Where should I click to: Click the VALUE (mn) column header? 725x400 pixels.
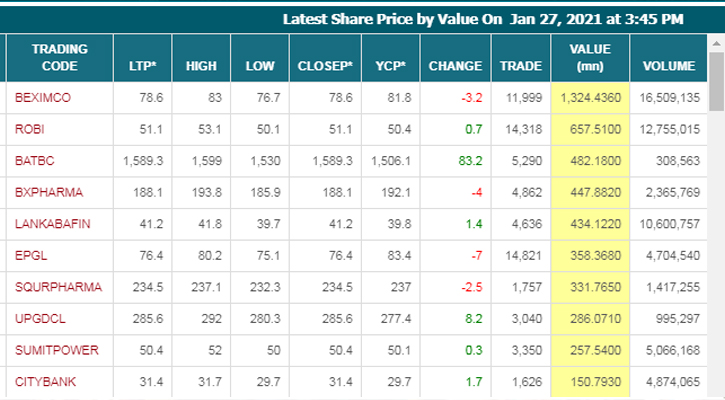[x=589, y=57]
